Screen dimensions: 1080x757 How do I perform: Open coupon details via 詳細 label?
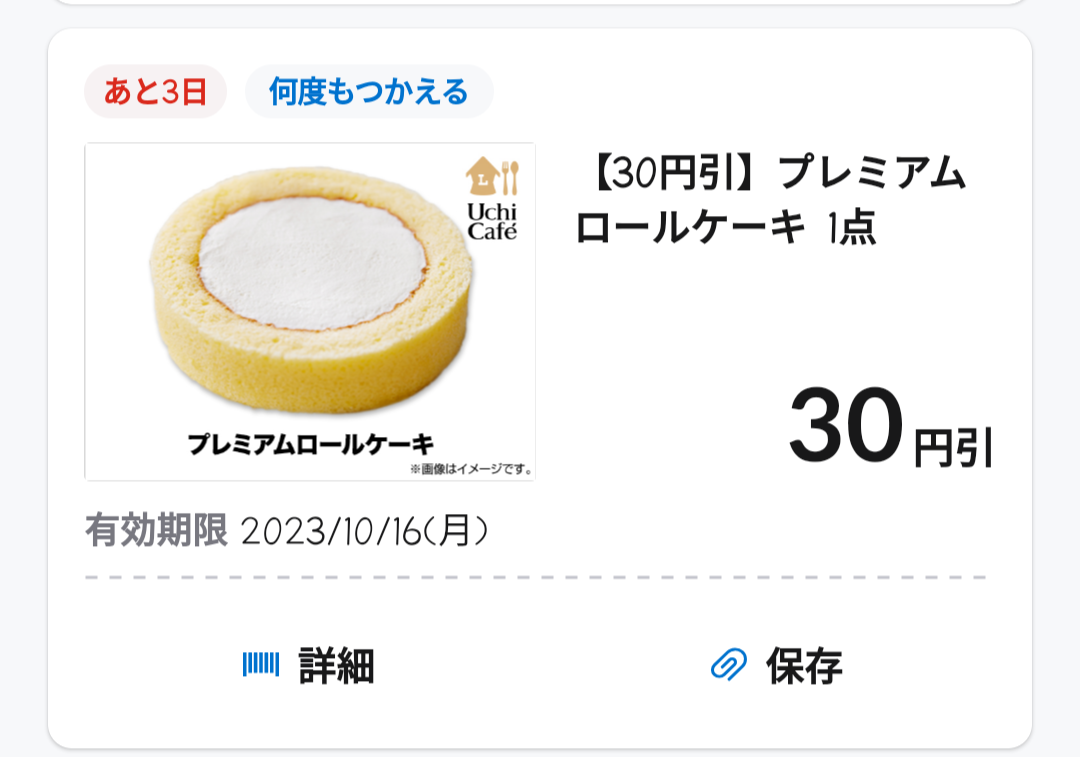336,666
